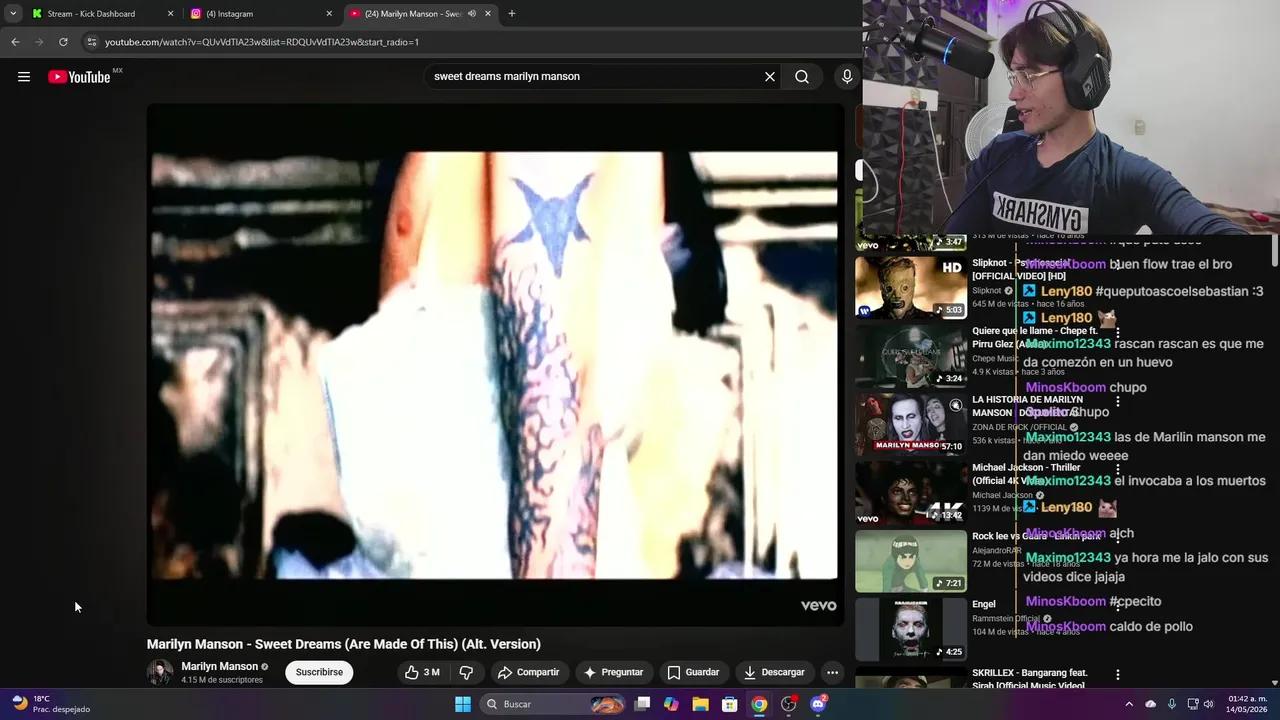The image size is (1280, 720).
Task: Open Task View on the taskbar
Action: click(642, 704)
